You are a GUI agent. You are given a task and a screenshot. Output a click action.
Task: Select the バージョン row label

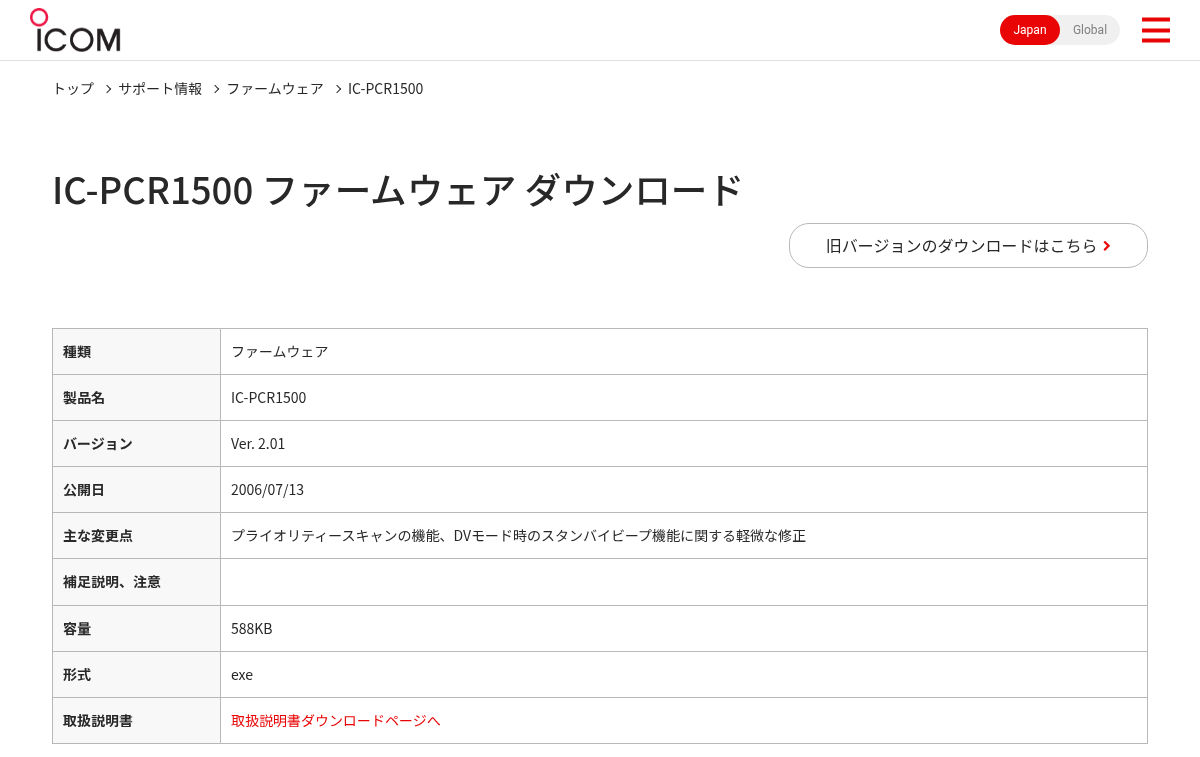coord(98,444)
